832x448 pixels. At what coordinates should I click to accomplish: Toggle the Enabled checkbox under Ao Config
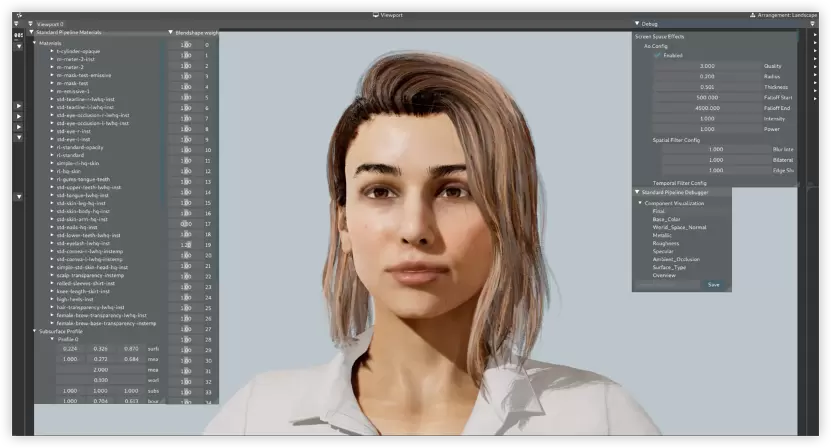click(x=657, y=55)
